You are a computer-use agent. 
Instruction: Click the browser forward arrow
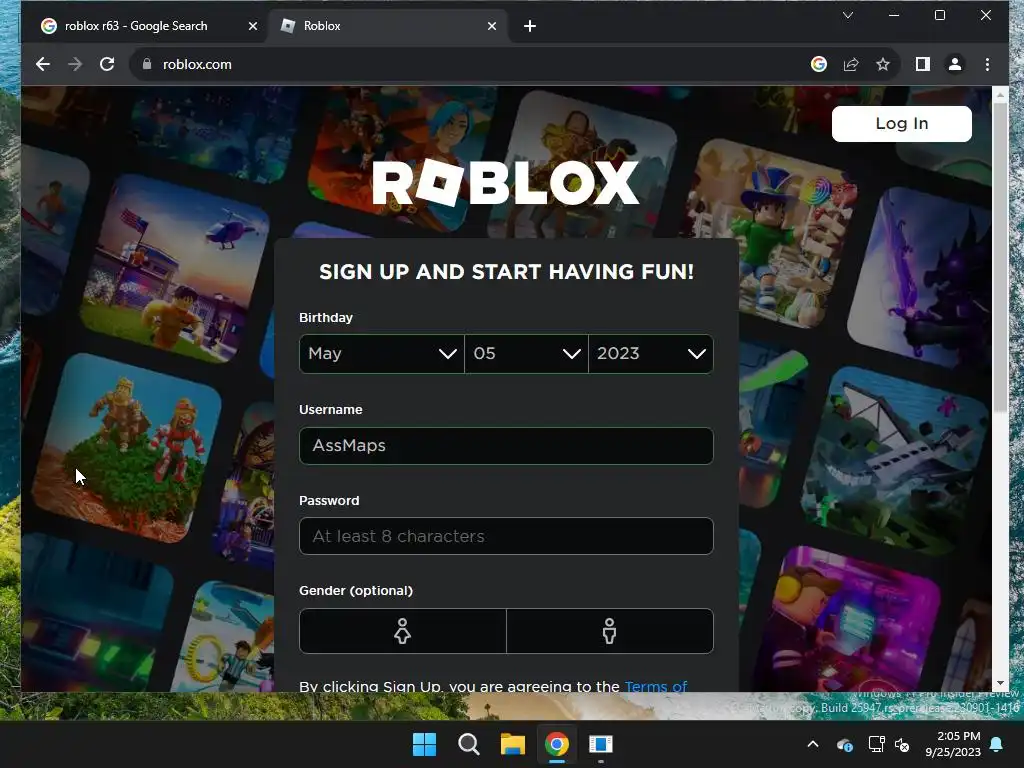click(75, 64)
